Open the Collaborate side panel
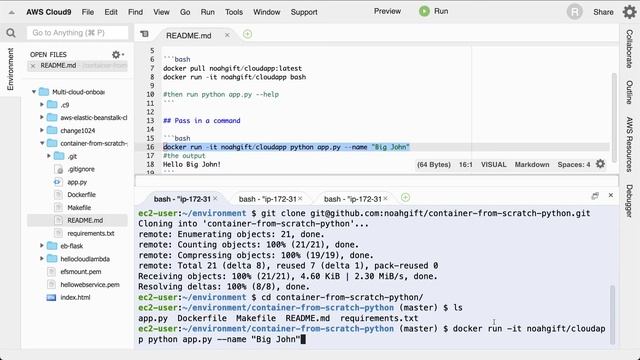Viewport: 640px width, 360px height. tap(629, 49)
